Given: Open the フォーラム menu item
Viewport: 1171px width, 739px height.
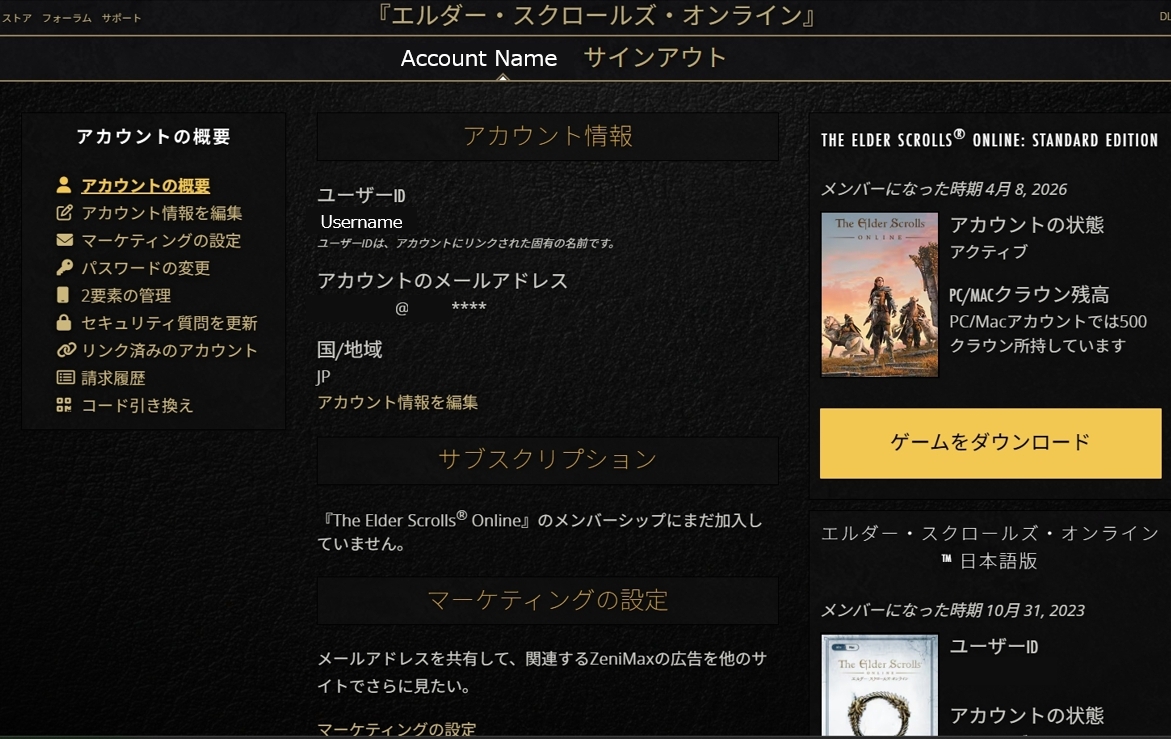Looking at the screenshot, I should [x=66, y=18].
